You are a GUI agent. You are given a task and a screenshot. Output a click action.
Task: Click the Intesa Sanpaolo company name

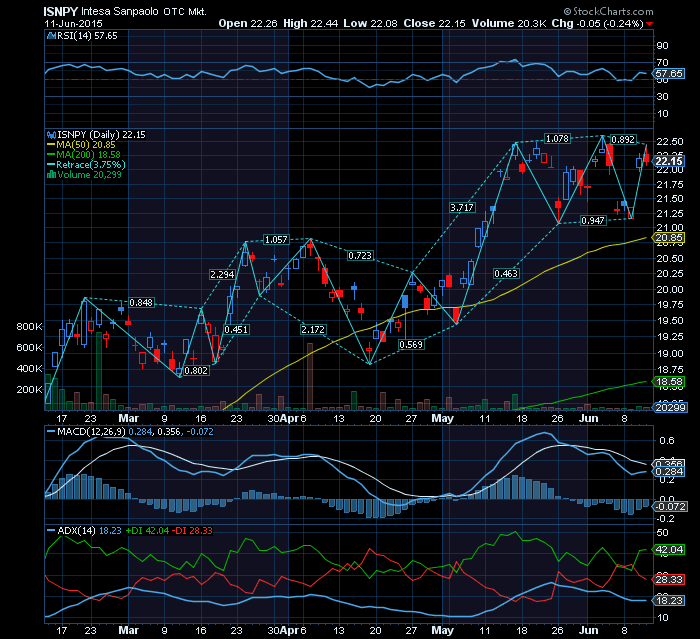click(120, 11)
